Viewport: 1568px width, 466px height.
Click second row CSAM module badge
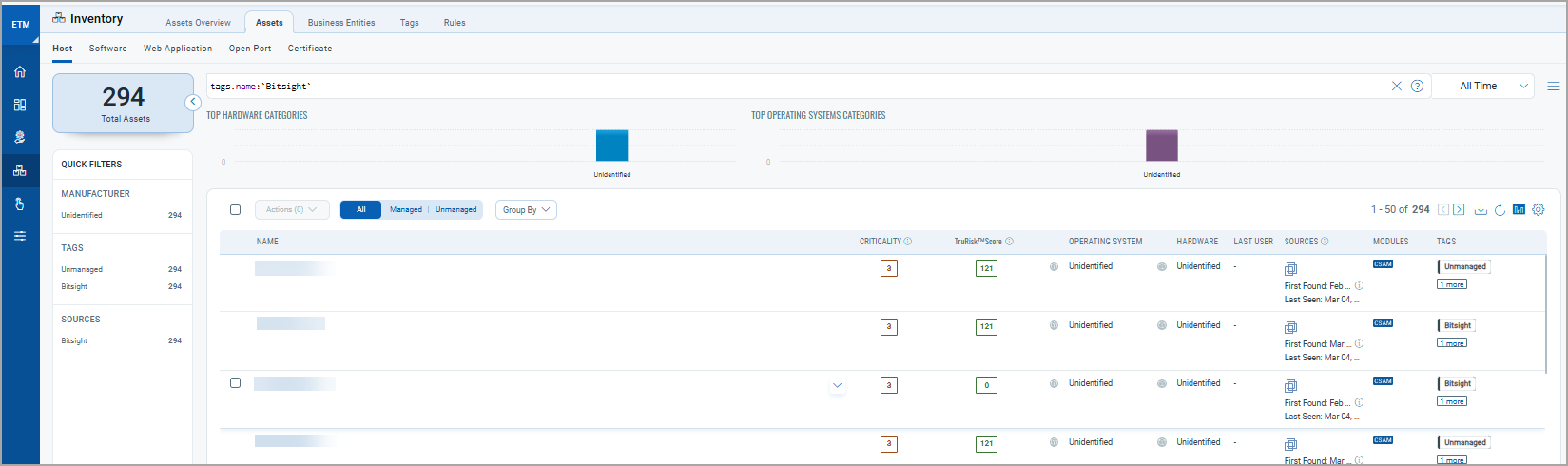pos(1383,323)
